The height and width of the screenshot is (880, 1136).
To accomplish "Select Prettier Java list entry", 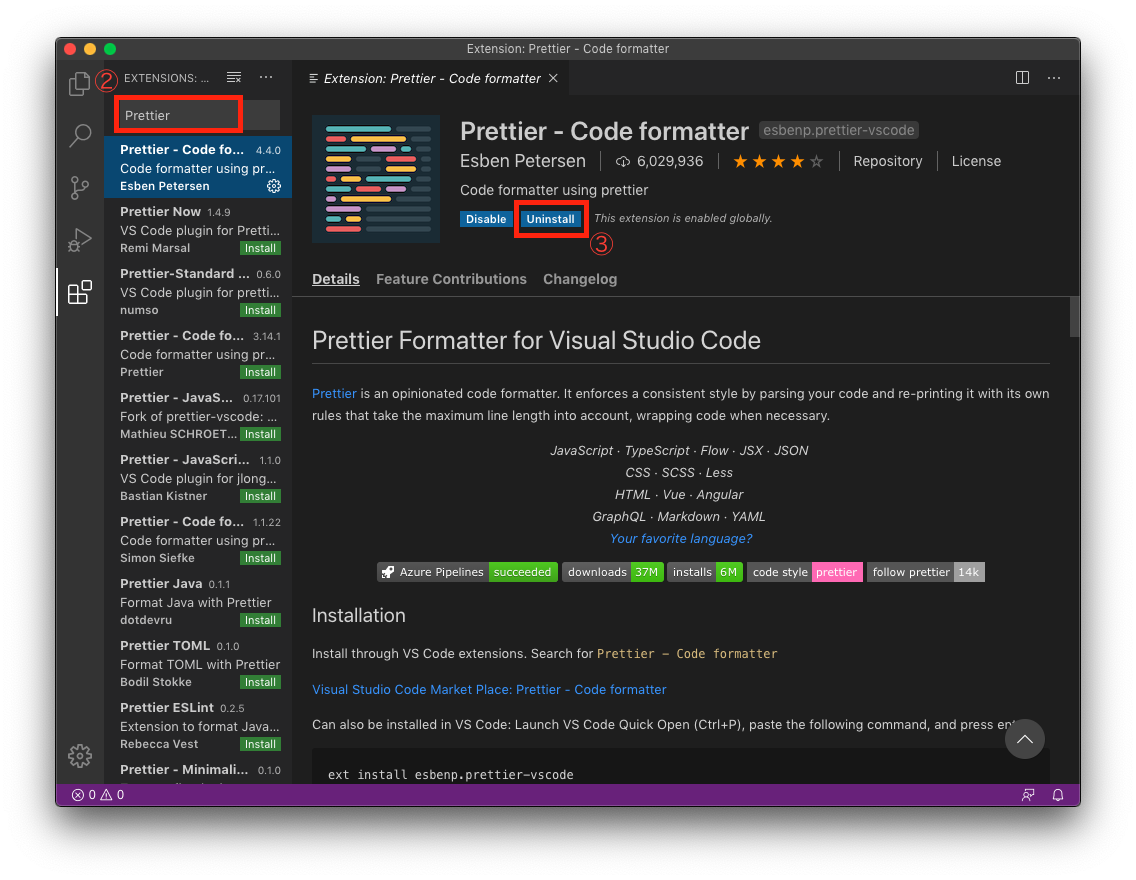I will tap(199, 601).
